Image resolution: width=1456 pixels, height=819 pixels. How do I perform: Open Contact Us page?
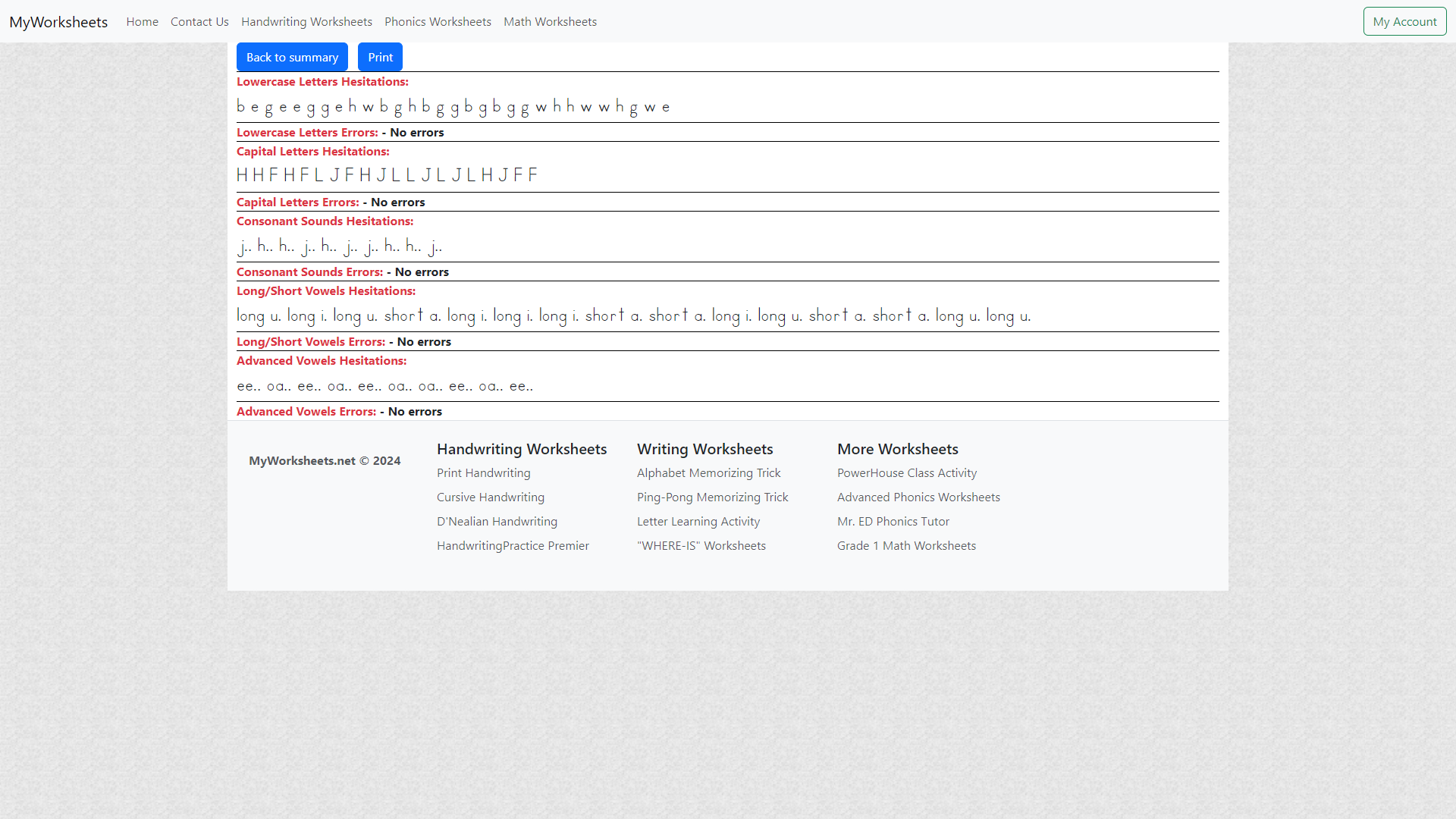[x=199, y=22]
